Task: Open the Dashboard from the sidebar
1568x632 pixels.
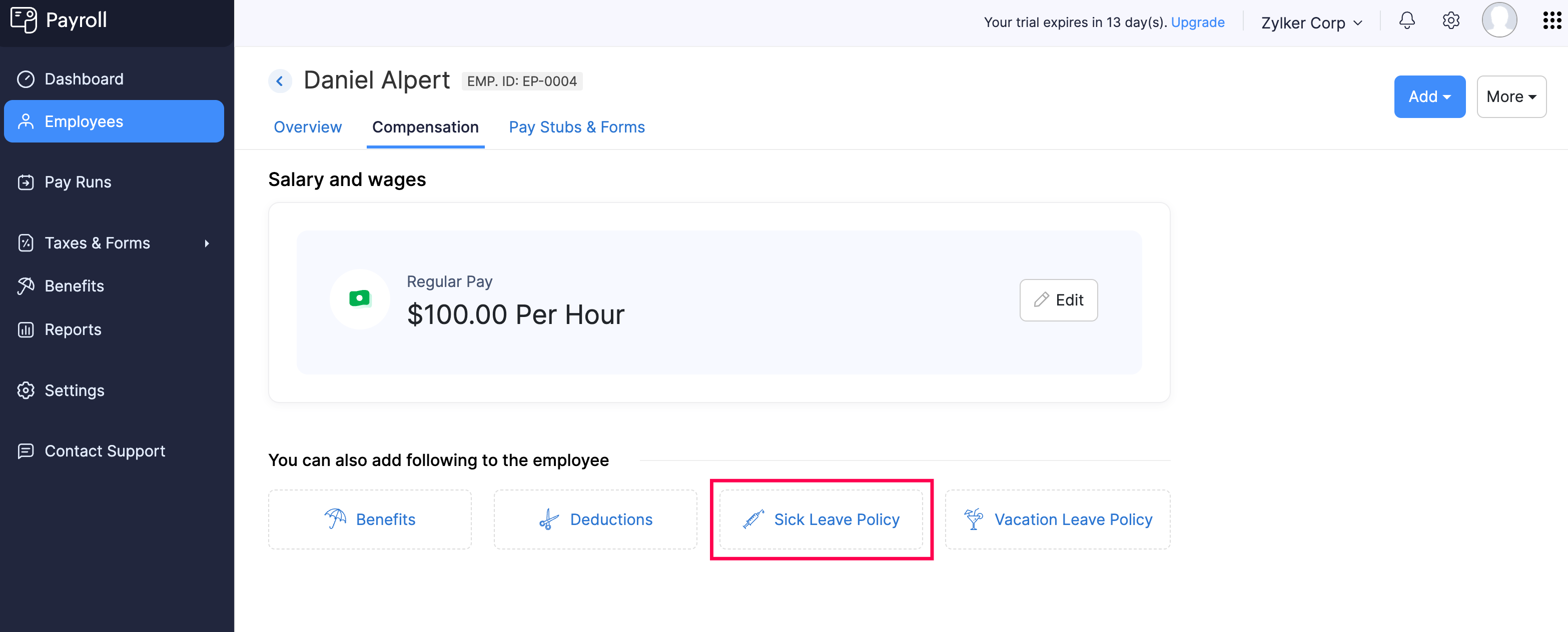Action: tap(84, 78)
